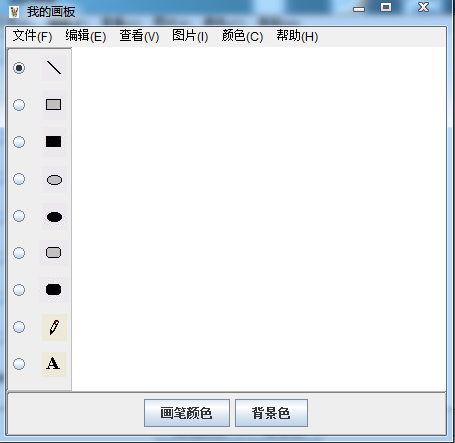The width and height of the screenshot is (455, 443).
Task: Click on the white drawing canvas
Action: (x=259, y=219)
